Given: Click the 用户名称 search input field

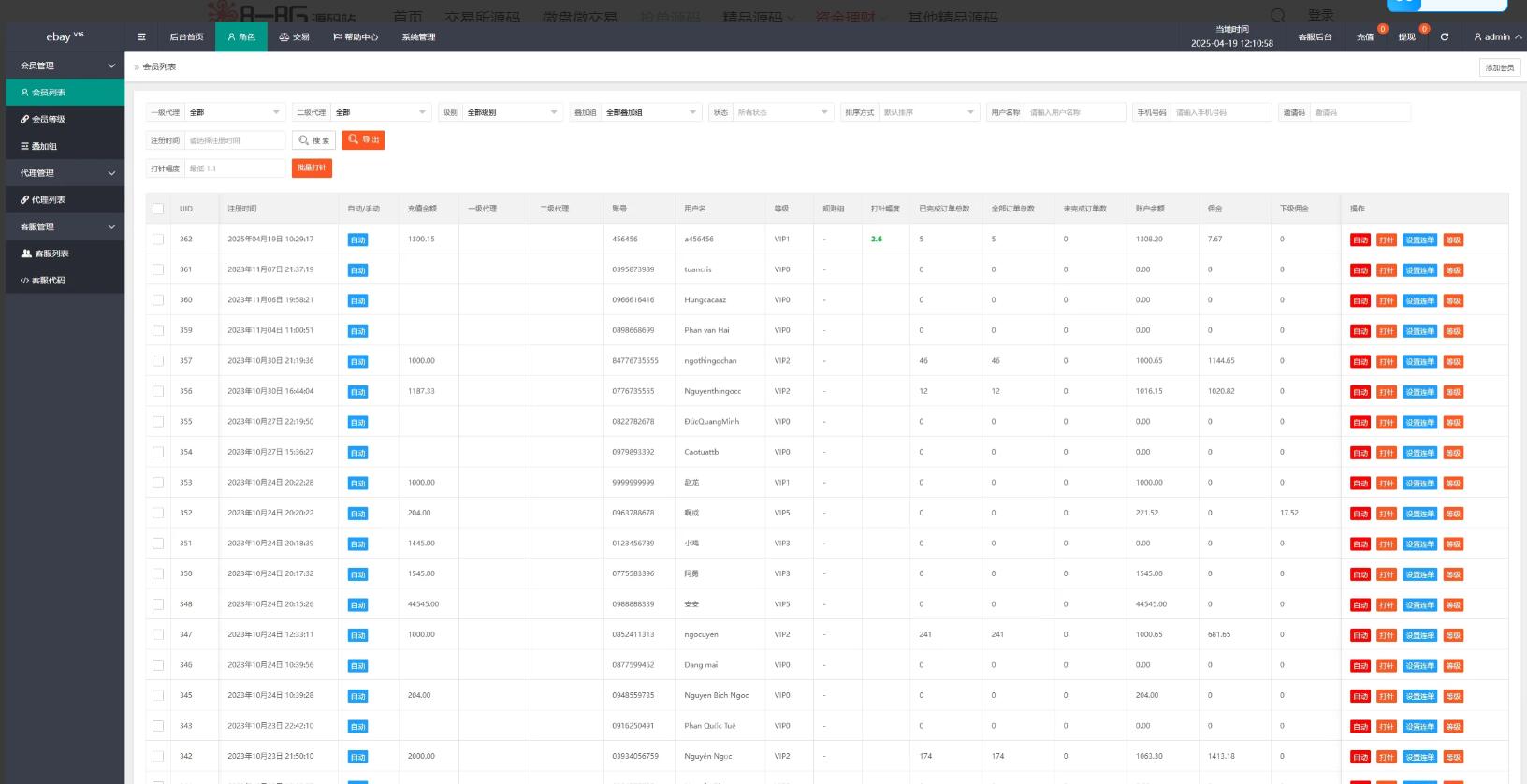Looking at the screenshot, I should pyautogui.click(x=1074, y=112).
